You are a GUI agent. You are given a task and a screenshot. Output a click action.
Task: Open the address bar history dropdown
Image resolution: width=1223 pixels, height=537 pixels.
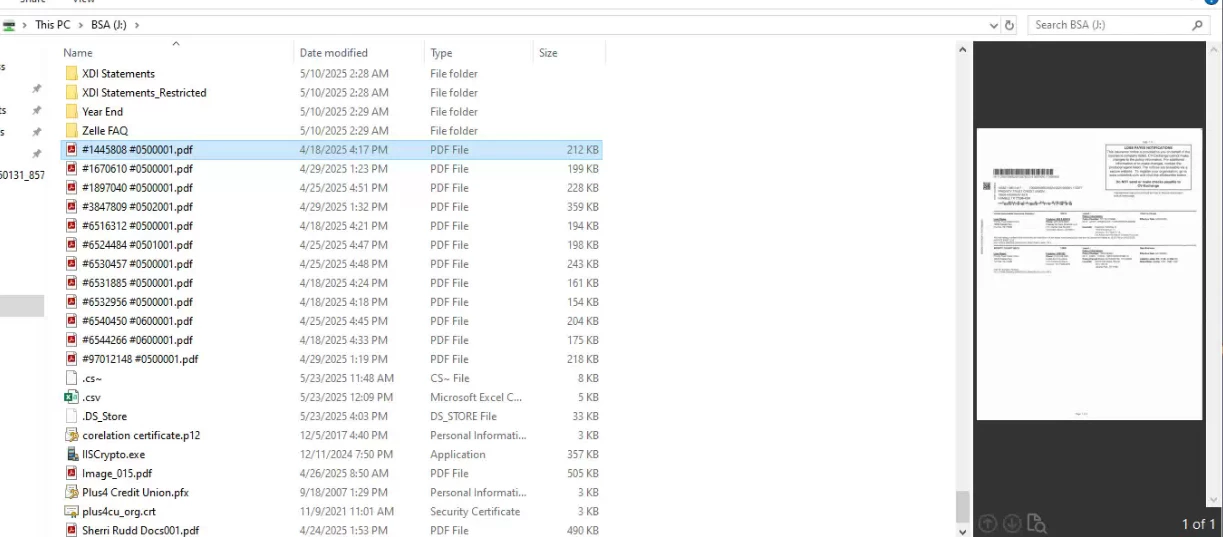(x=994, y=25)
